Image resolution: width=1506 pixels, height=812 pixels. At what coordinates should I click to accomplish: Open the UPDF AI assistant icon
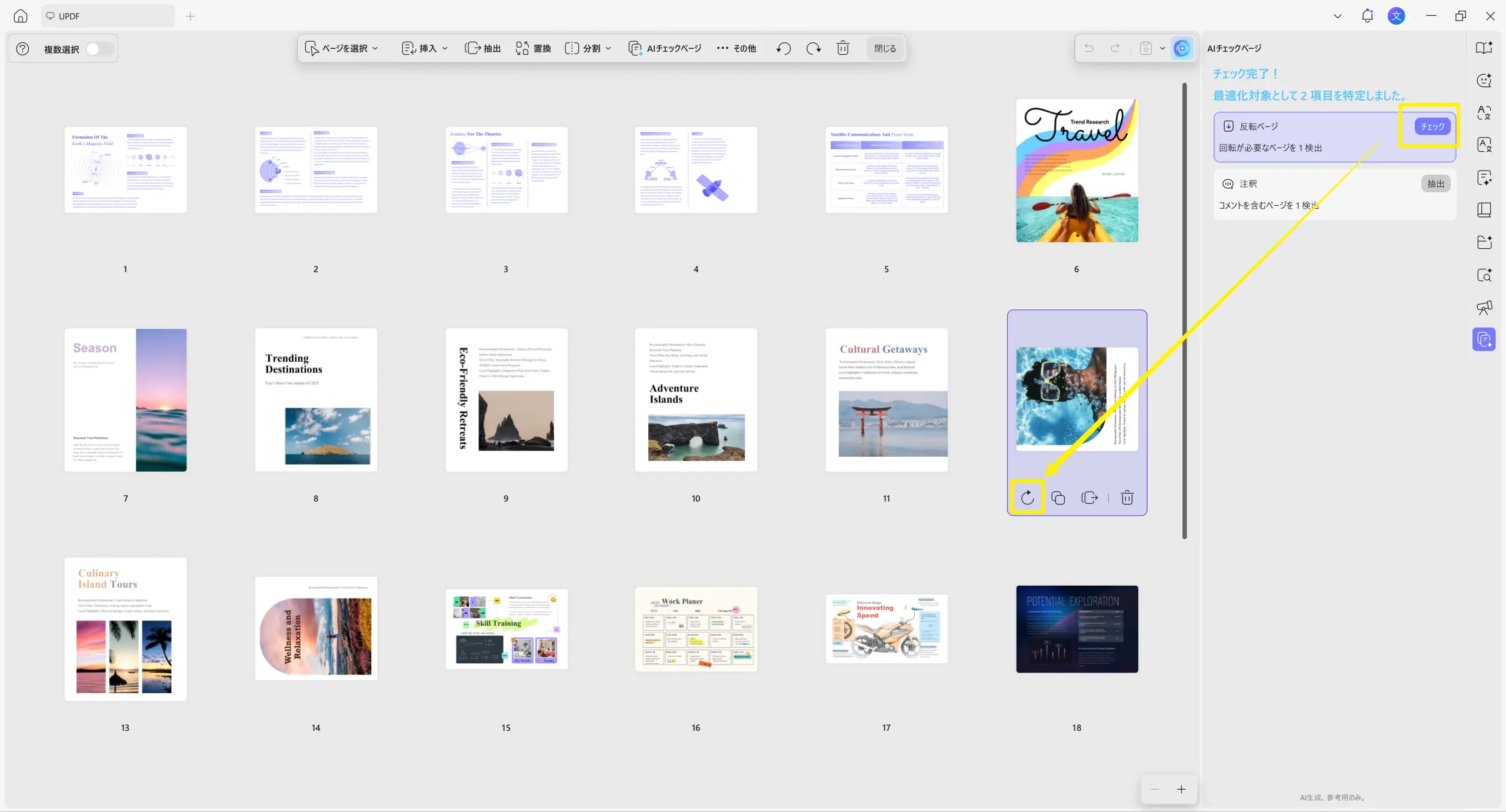point(1182,48)
